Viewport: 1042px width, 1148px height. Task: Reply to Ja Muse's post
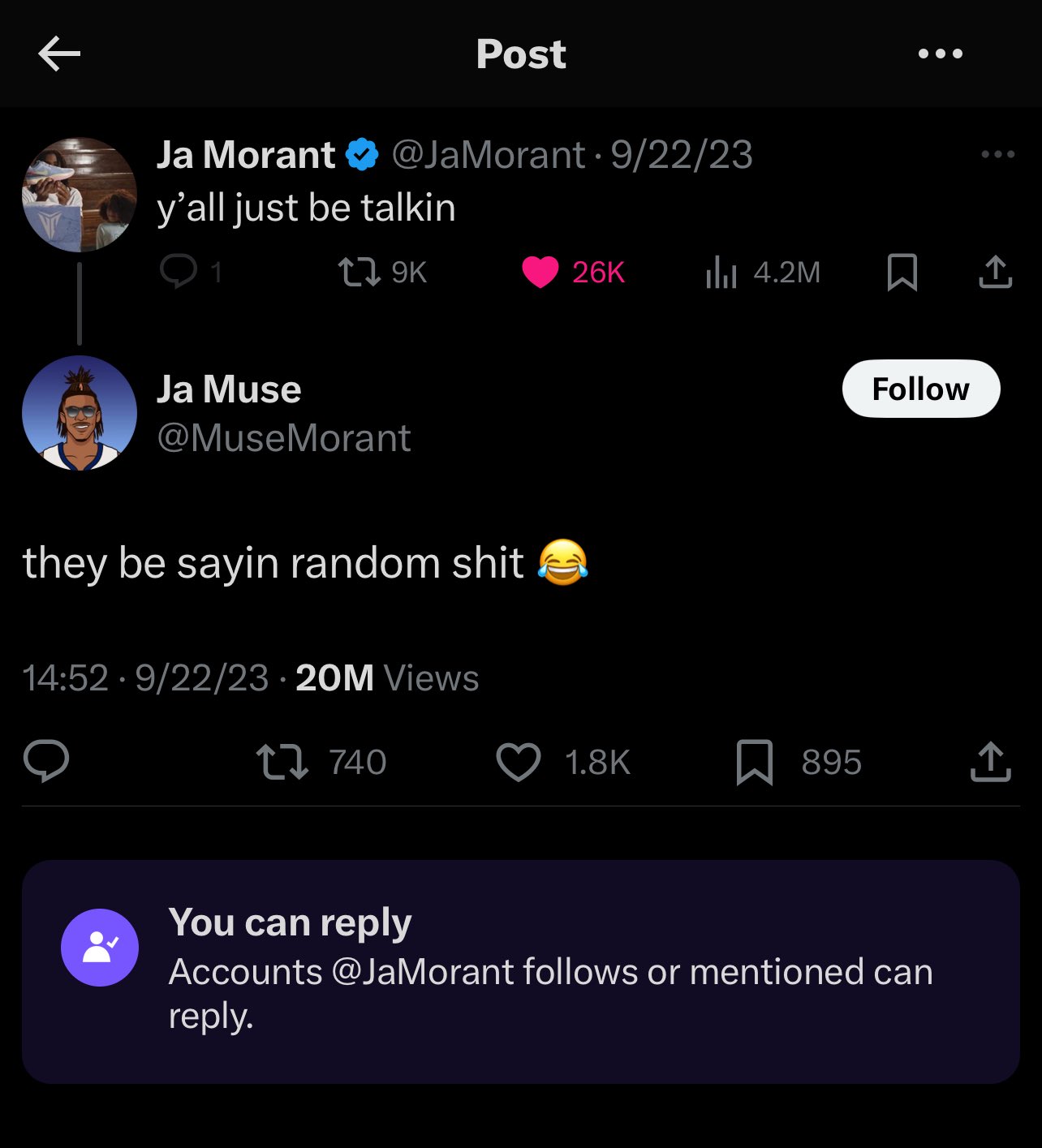tap(46, 762)
